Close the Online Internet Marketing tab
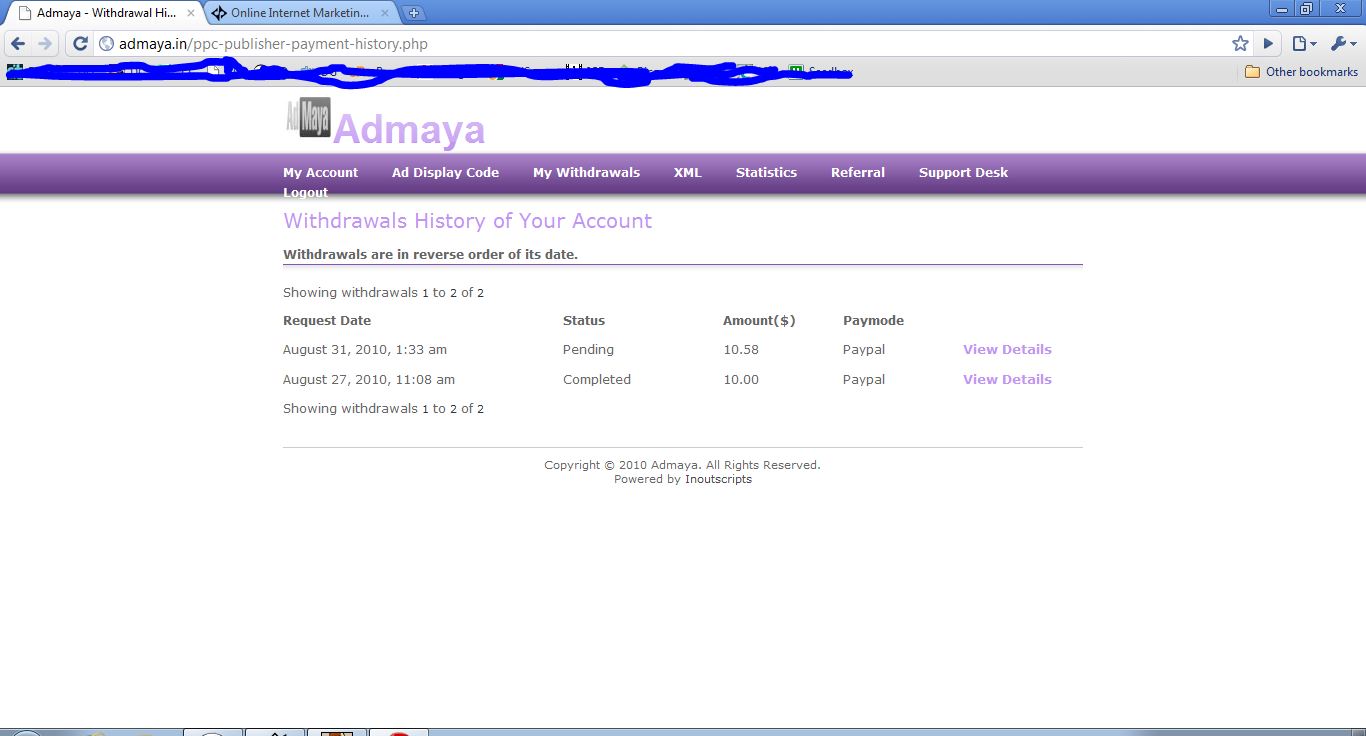Viewport: 1366px width, 736px height. coord(384,13)
